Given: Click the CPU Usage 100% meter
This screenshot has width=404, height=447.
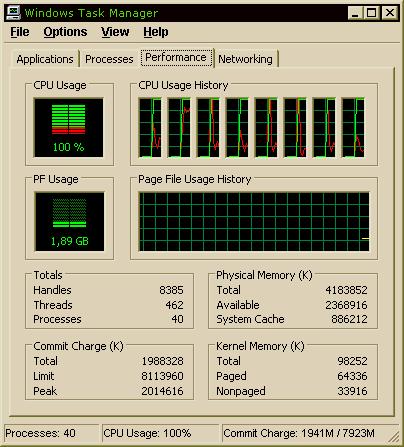Looking at the screenshot, I should point(69,127).
